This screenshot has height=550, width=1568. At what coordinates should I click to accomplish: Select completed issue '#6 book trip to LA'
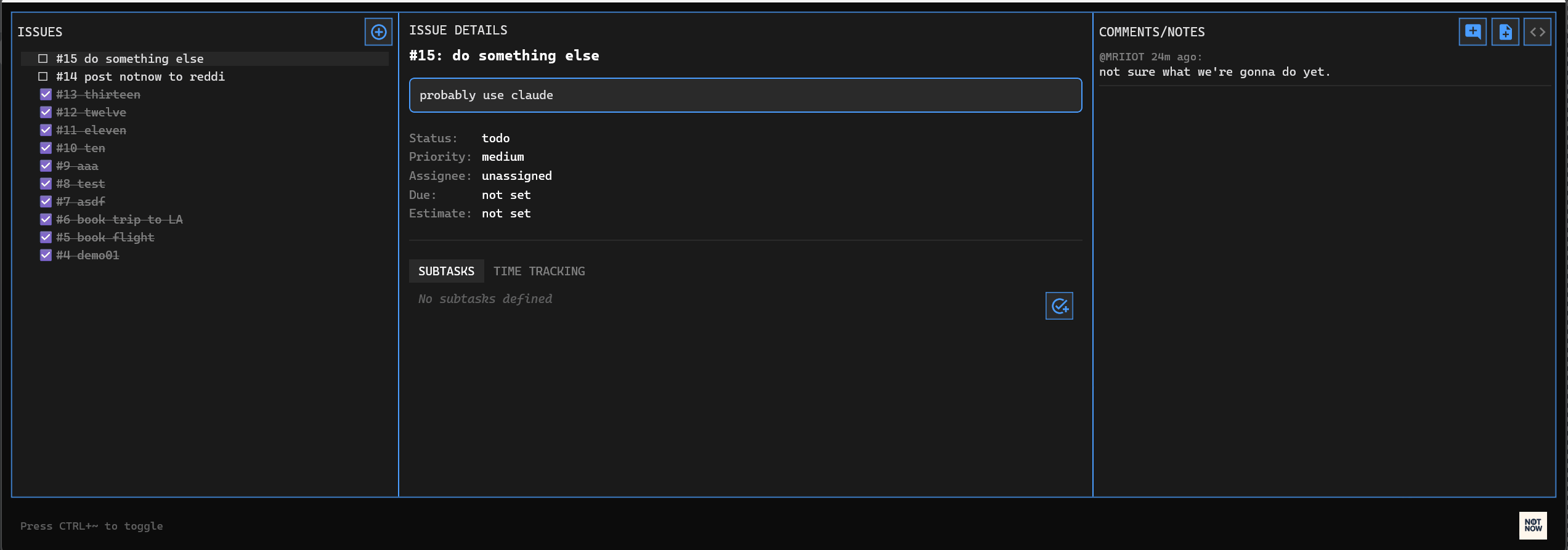[120, 219]
